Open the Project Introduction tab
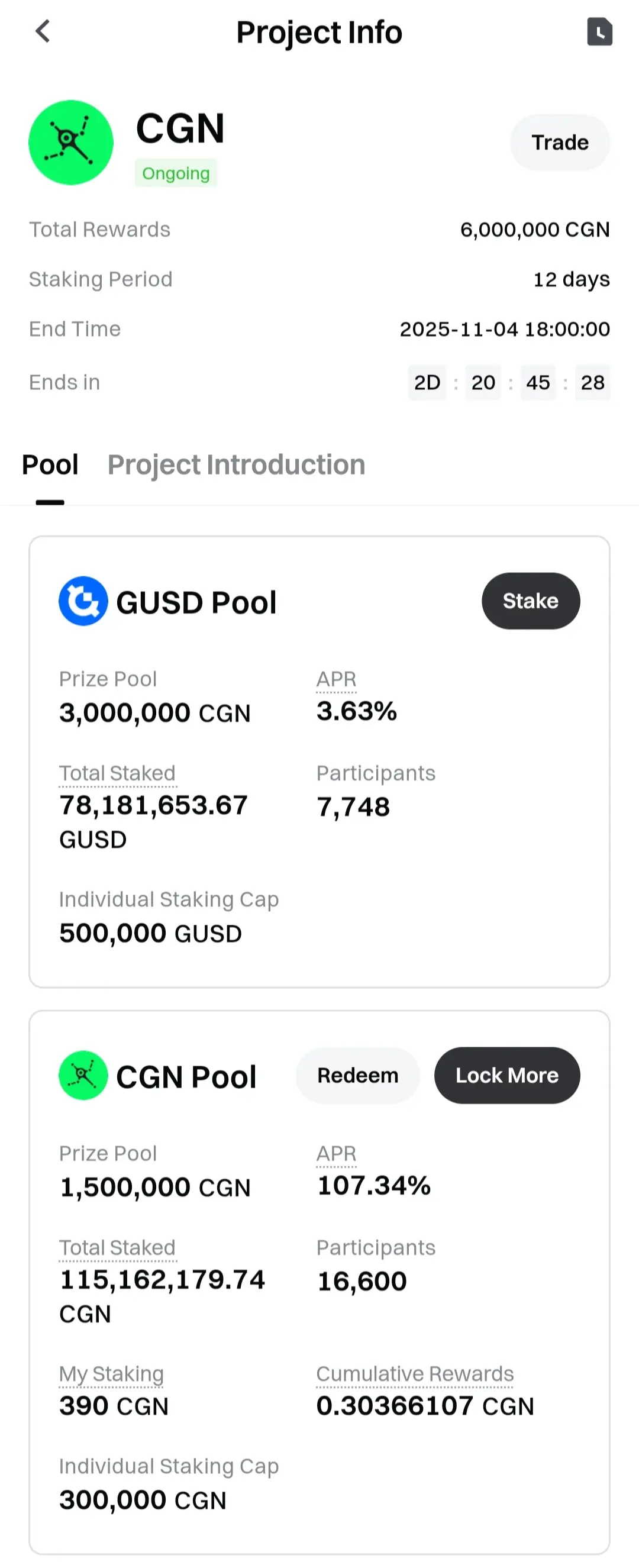Image resolution: width=639 pixels, height=1568 pixels. (x=236, y=465)
